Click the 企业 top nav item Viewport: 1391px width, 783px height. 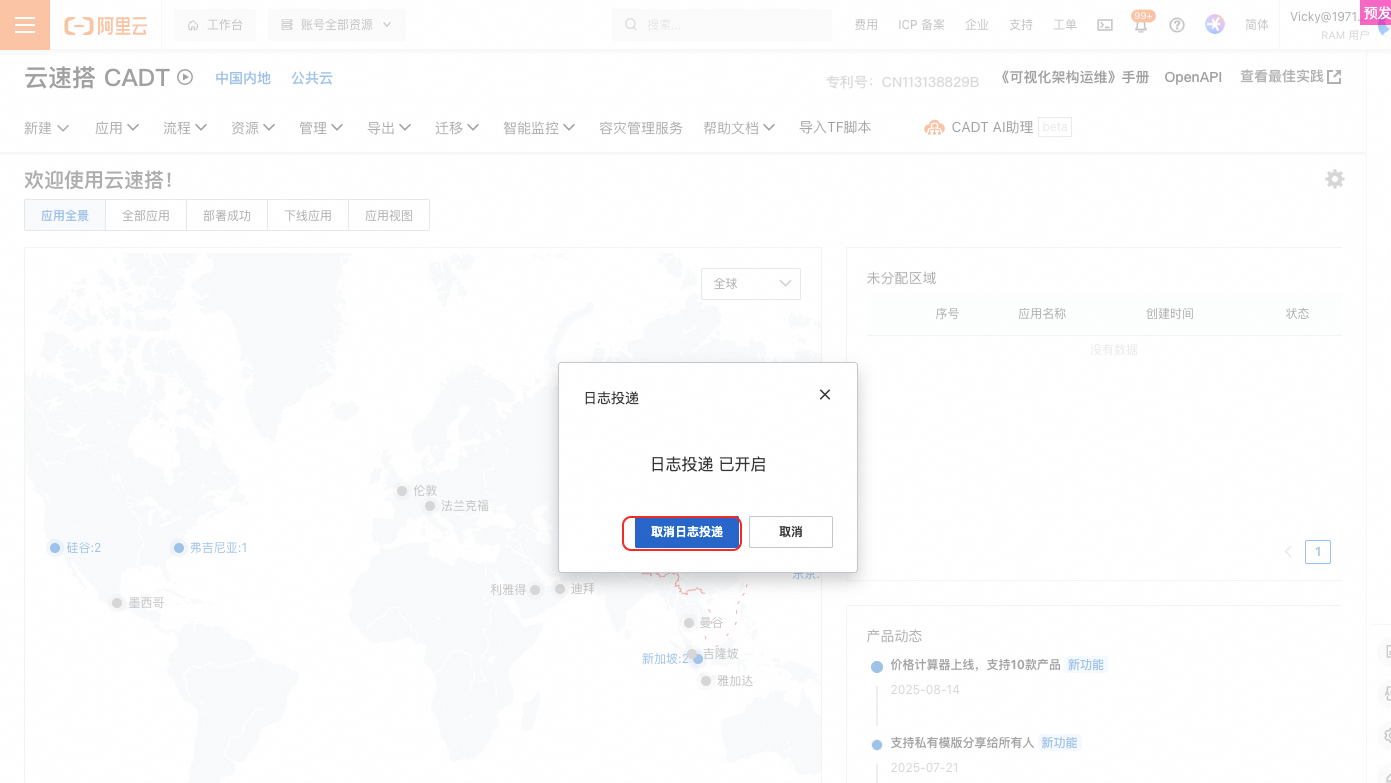[x=977, y=25]
